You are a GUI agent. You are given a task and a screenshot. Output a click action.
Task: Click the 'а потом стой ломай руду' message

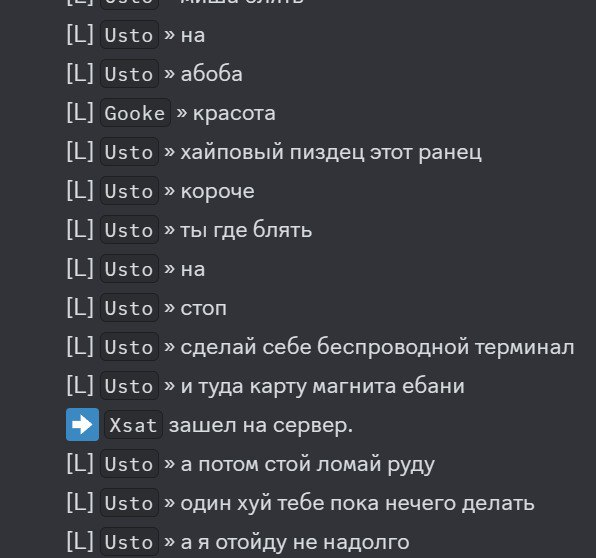coord(308,464)
